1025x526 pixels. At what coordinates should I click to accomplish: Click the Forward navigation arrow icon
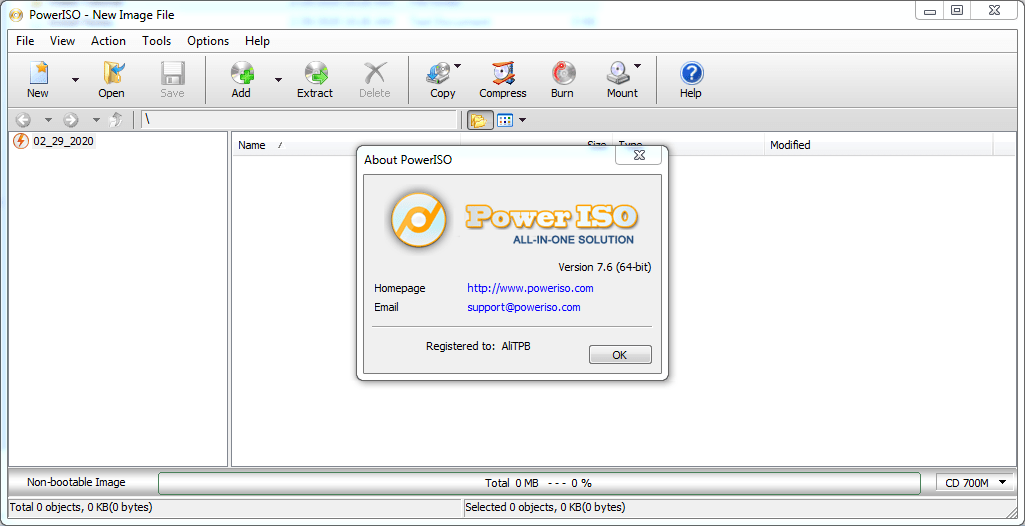coord(71,120)
